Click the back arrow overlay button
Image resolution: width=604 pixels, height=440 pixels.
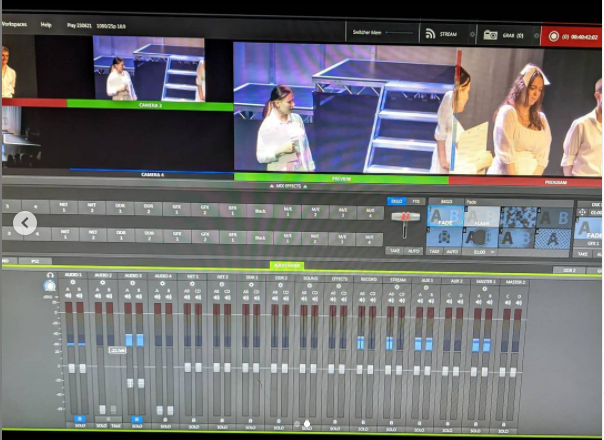tap(25, 223)
